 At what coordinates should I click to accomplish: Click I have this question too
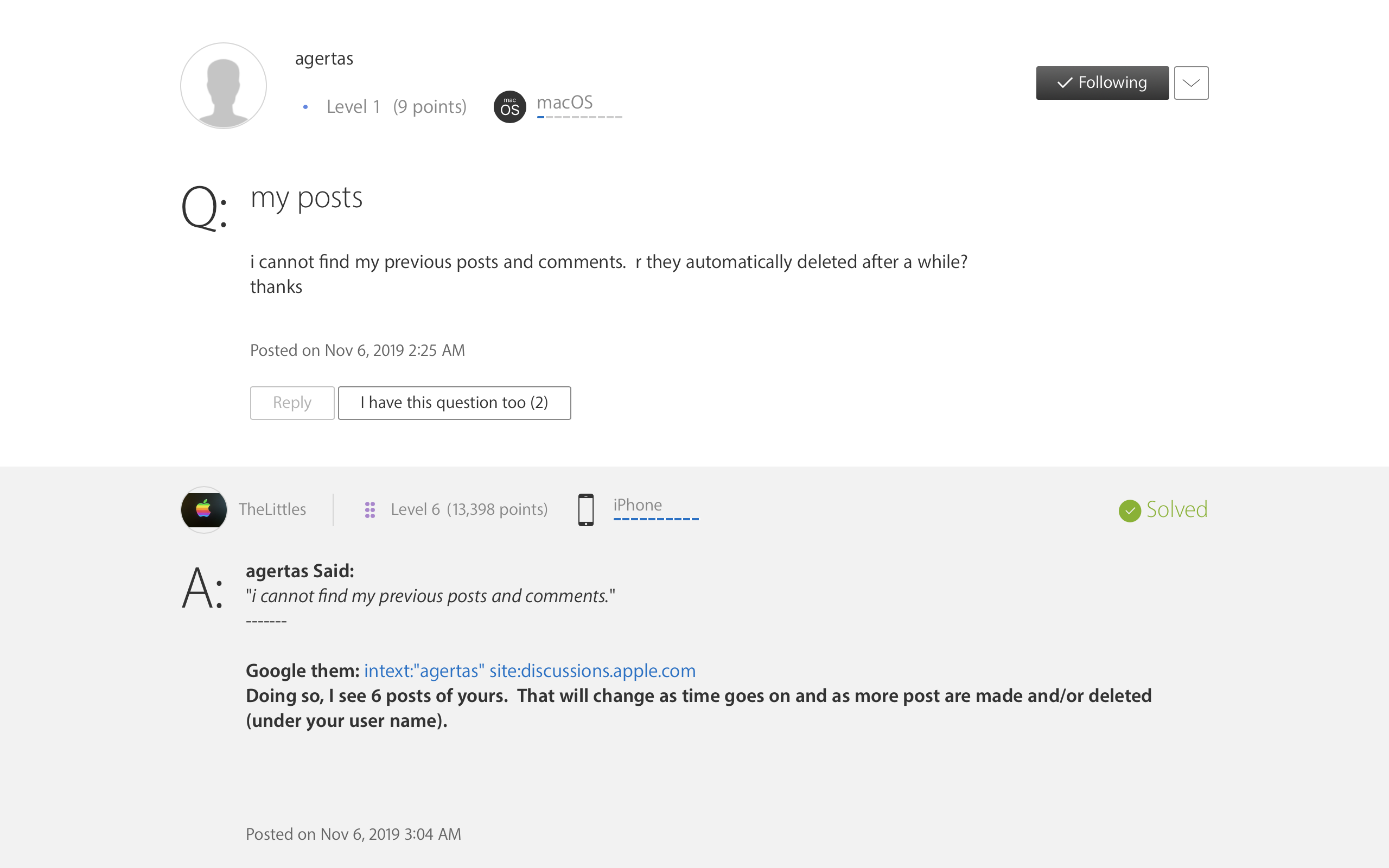(454, 403)
